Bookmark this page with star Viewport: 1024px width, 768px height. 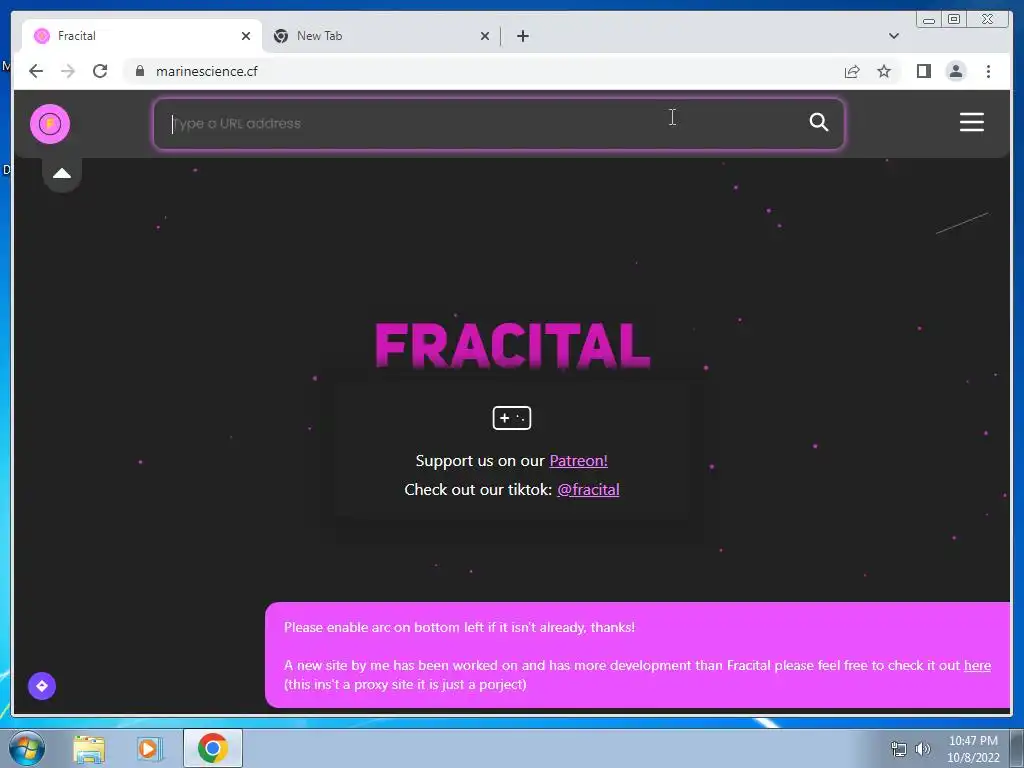(884, 71)
